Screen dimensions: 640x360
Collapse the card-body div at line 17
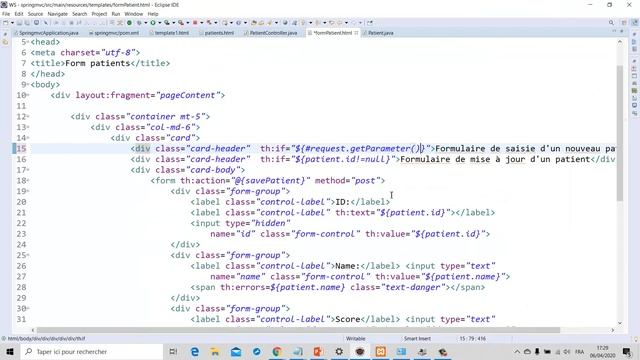[28, 170]
